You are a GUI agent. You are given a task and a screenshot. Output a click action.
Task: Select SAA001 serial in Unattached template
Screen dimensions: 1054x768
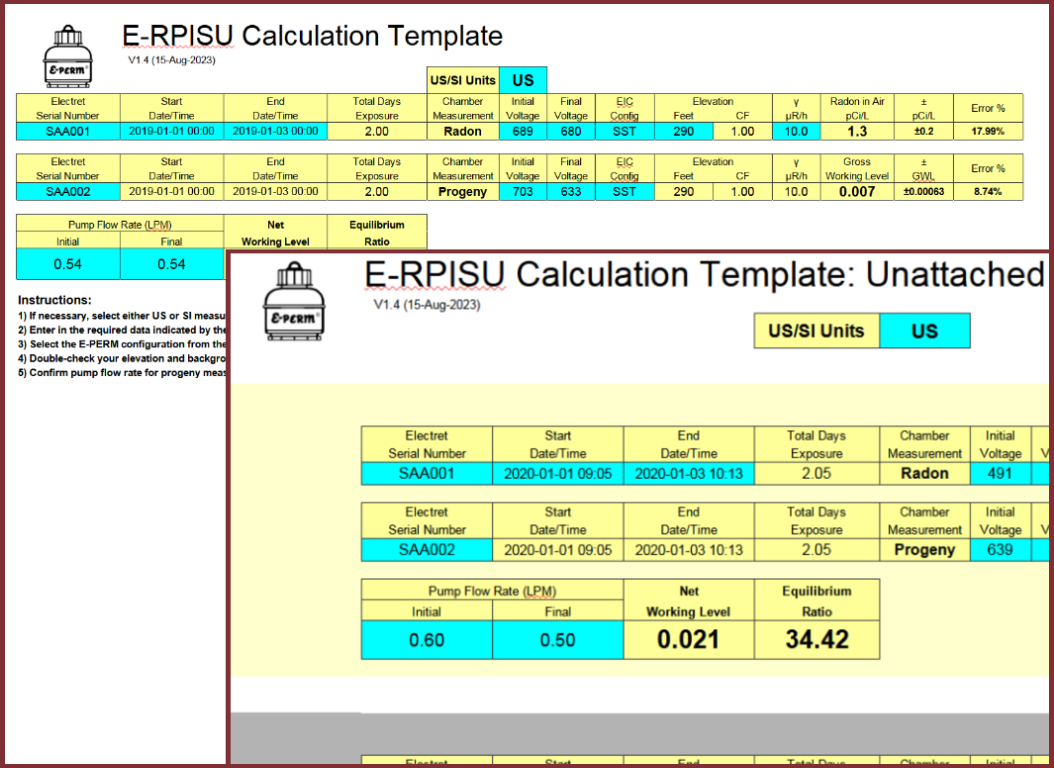click(426, 473)
